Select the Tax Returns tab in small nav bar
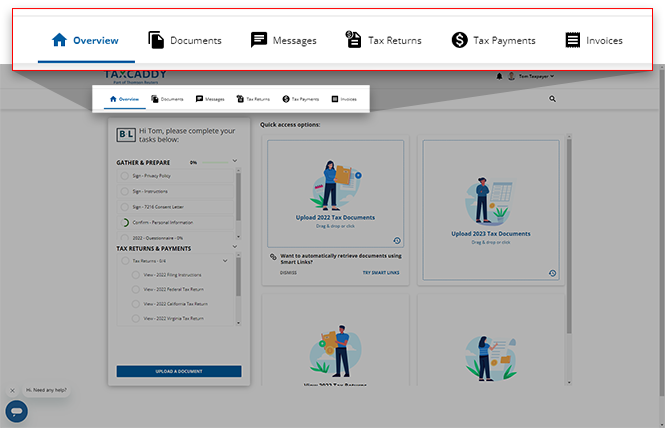 coord(253,99)
